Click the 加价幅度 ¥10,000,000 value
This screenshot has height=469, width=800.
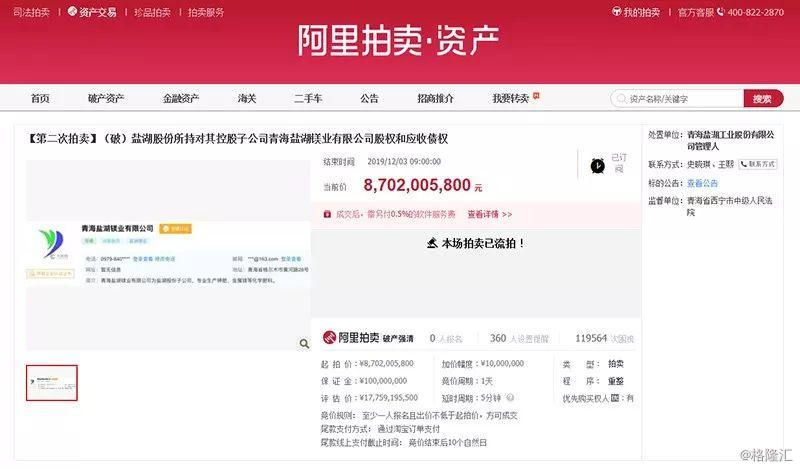pyautogui.click(x=502, y=363)
